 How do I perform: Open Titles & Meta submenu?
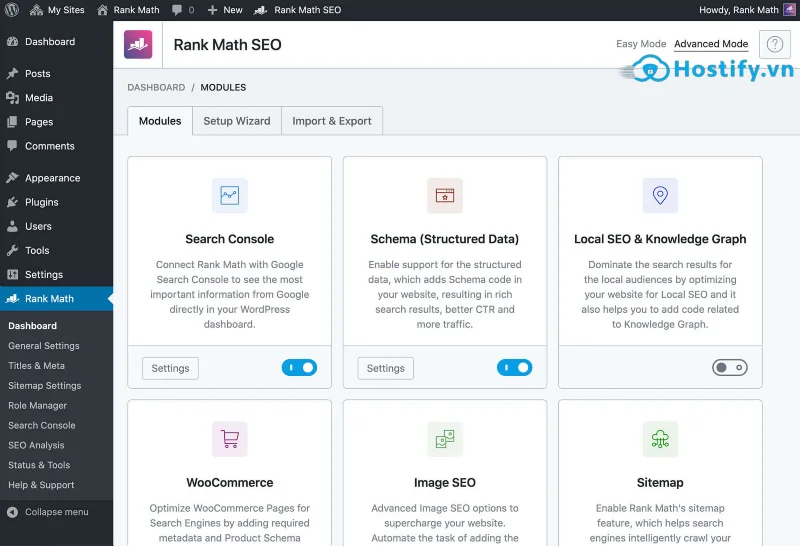click(36, 365)
